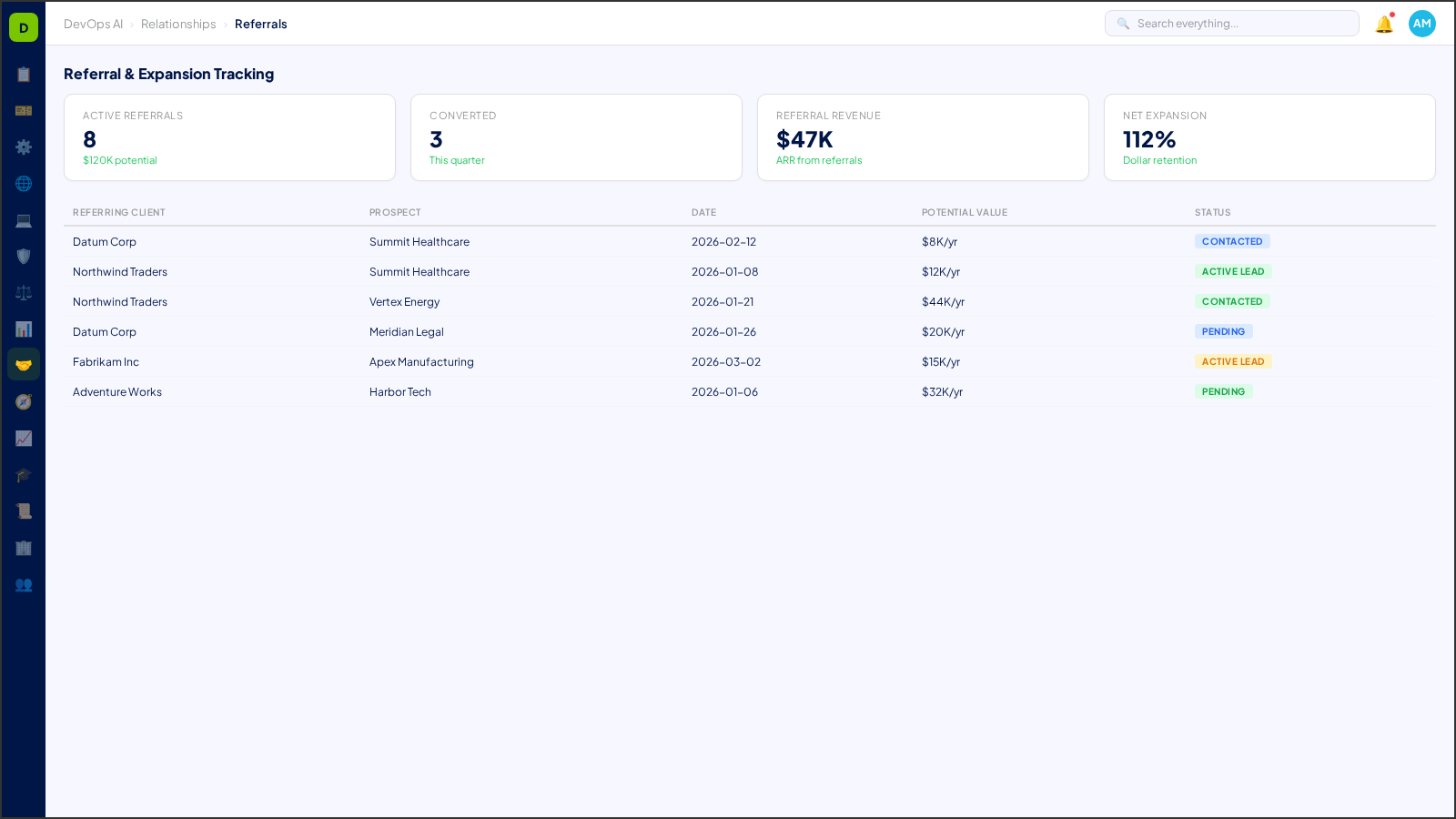Viewport: 1456px width, 819px height.
Task: Select the handshake Relationships icon
Action: 24,364
